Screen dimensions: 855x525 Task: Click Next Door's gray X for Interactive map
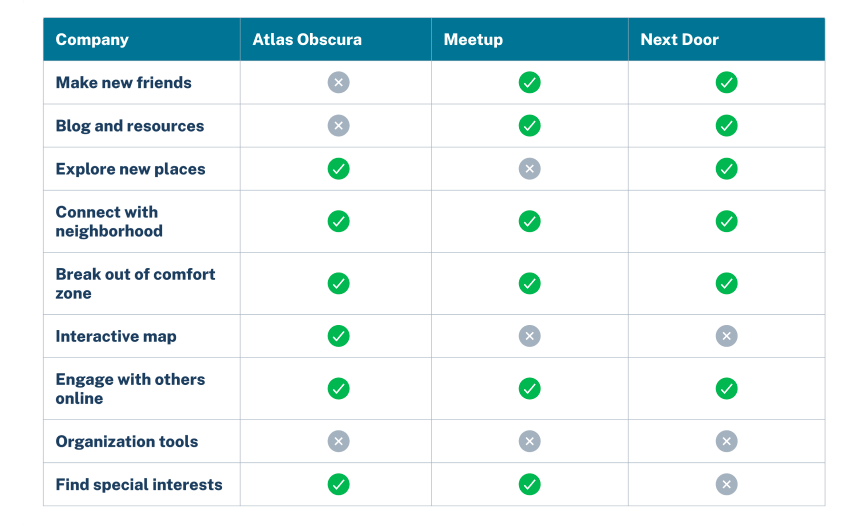[x=726, y=336]
